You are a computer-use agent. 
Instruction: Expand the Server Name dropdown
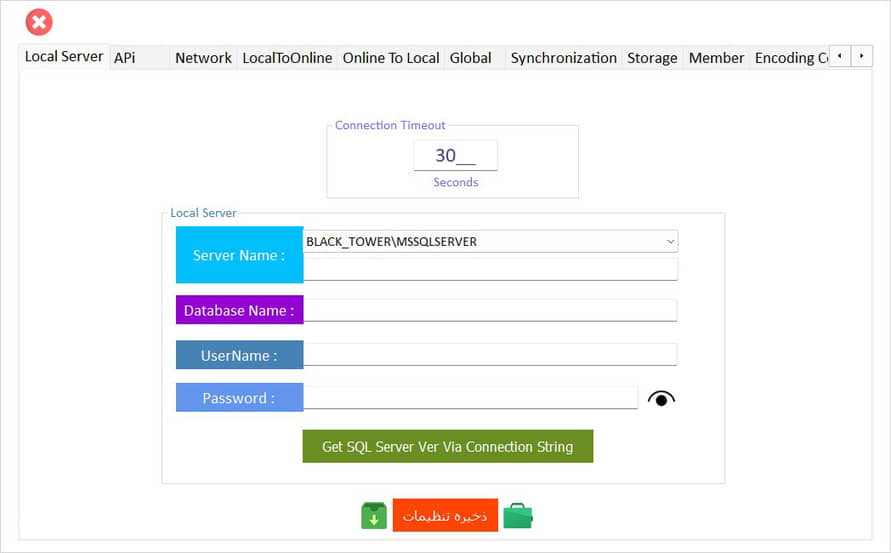pyautogui.click(x=669, y=241)
